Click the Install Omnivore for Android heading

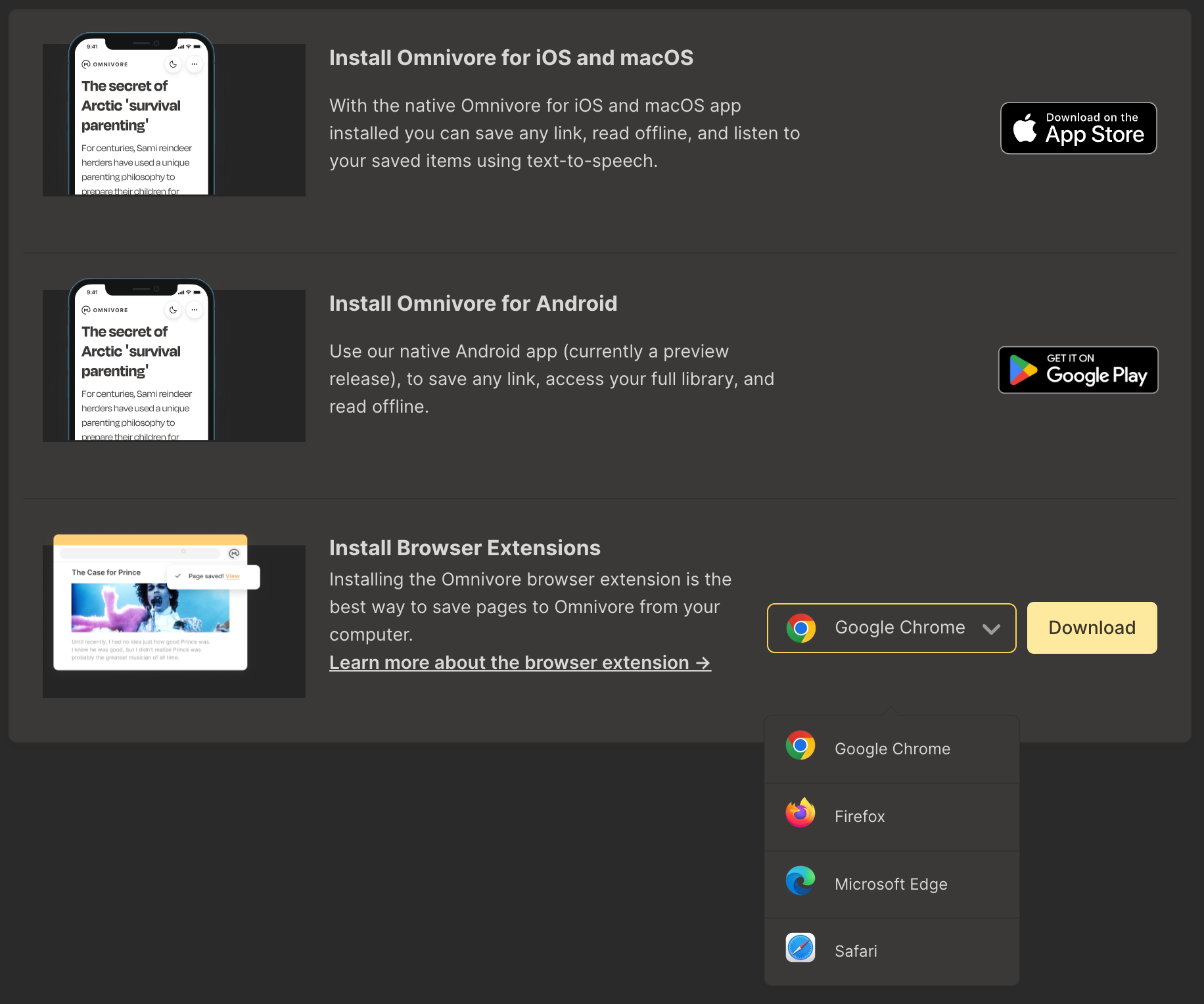coord(473,304)
